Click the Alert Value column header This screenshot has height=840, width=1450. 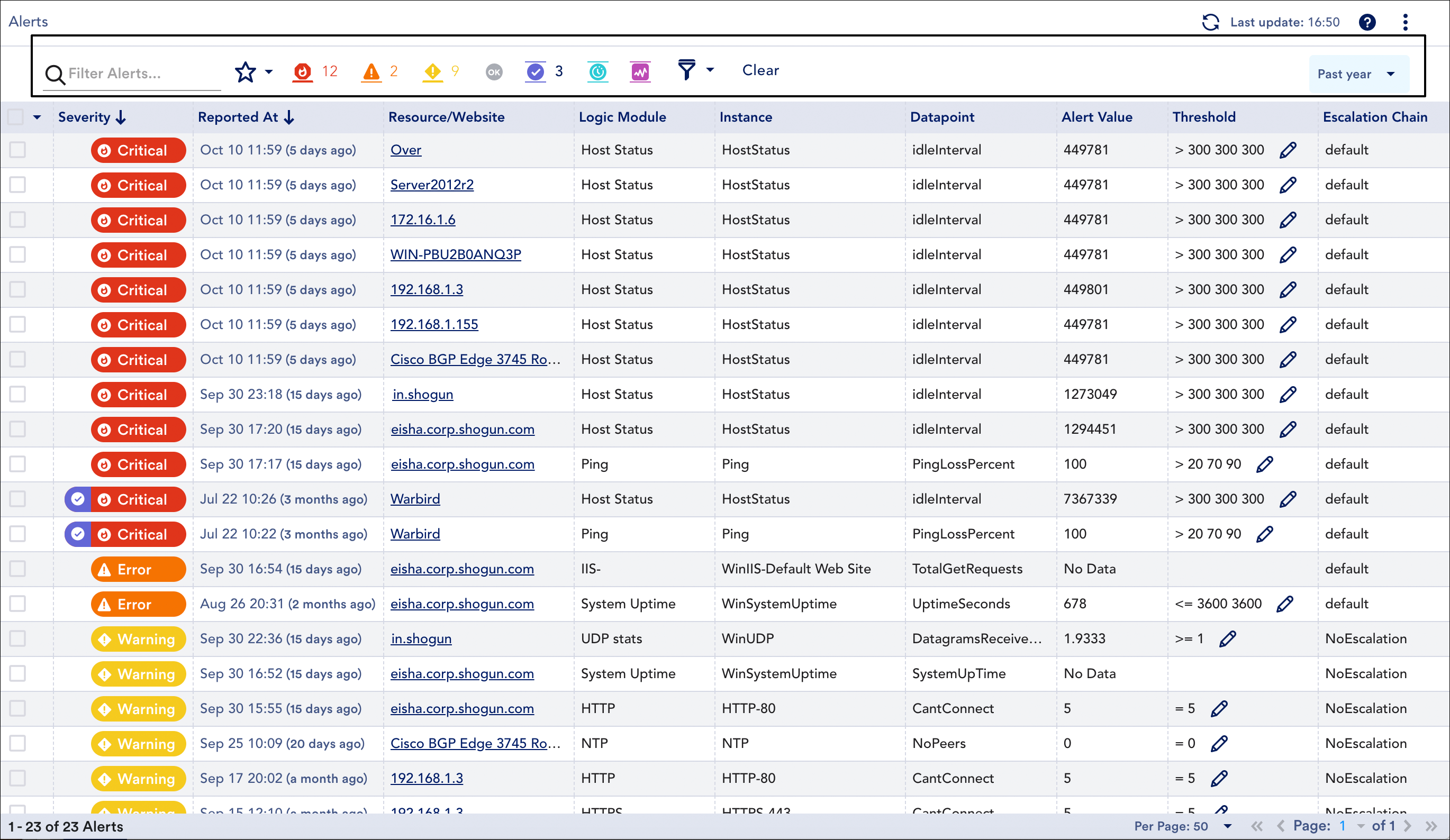[1096, 117]
